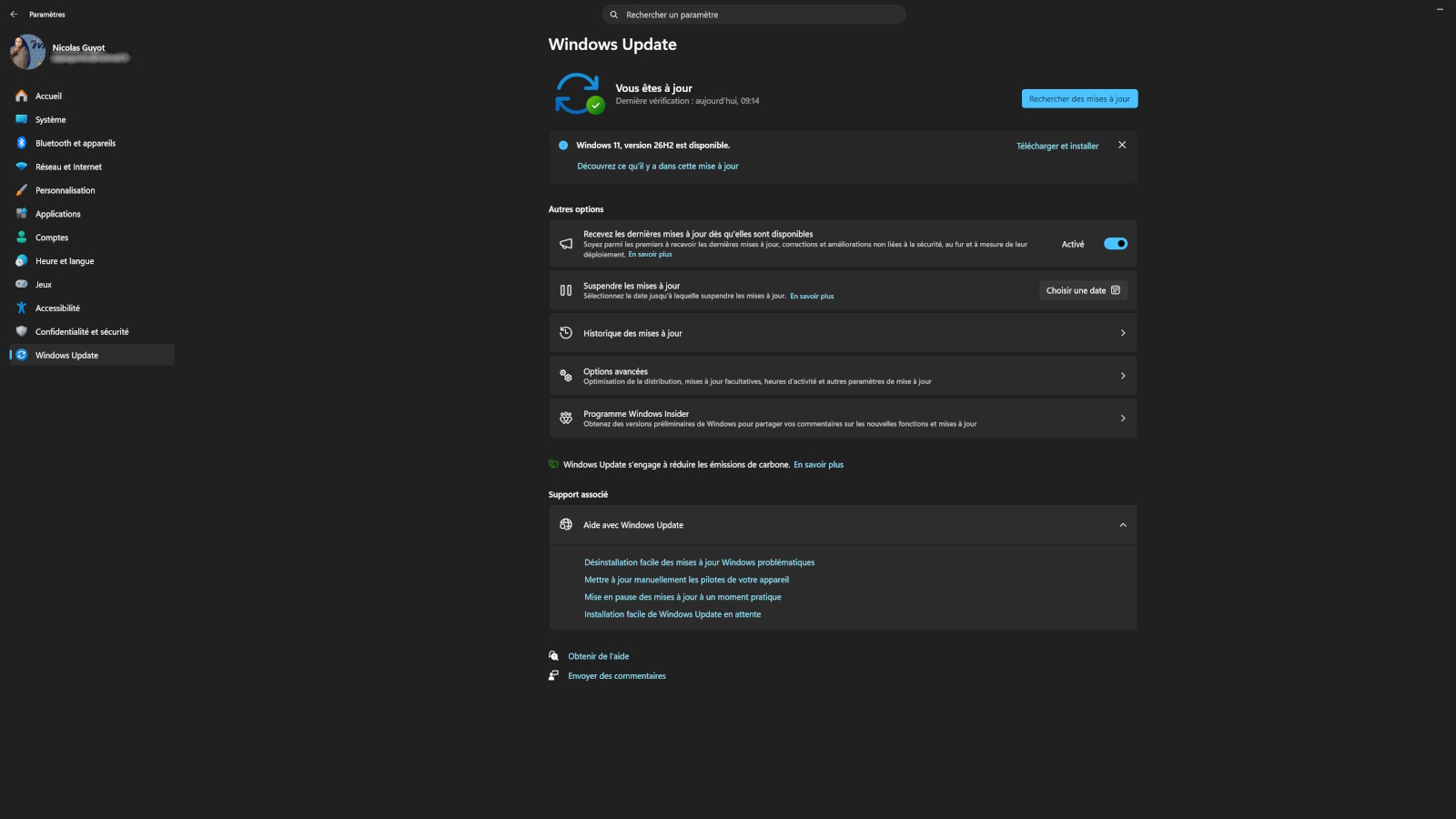Click the Système monitor icon
Screen dimensions: 1456x819
coord(22,119)
